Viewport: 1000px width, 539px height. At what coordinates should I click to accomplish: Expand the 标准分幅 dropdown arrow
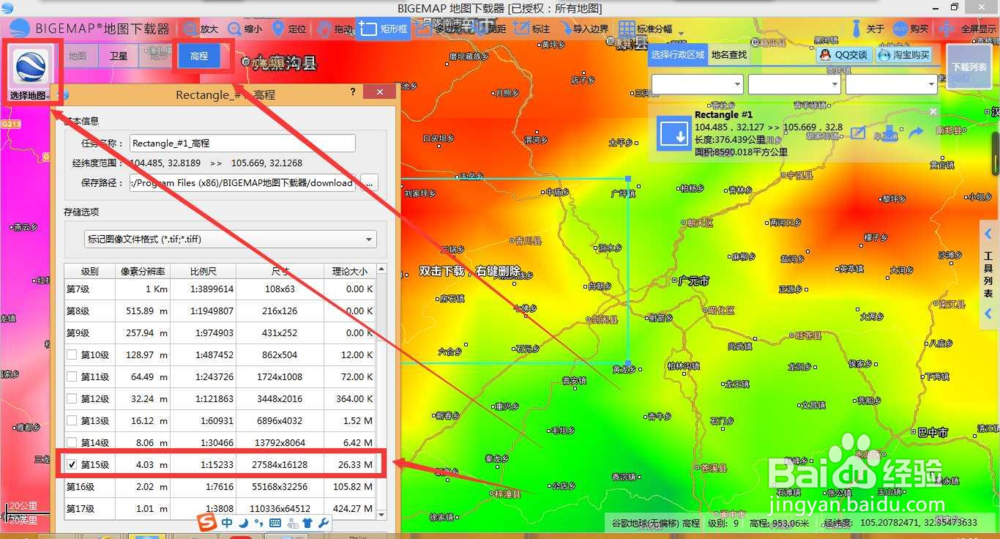click(681, 33)
